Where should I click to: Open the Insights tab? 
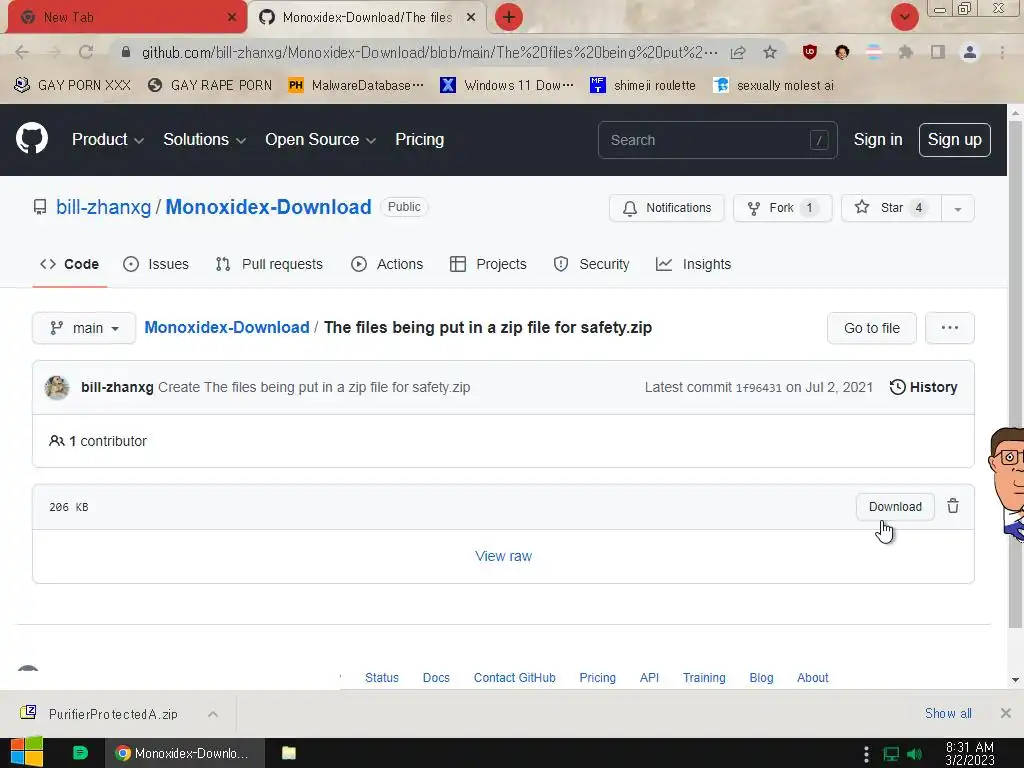[694, 264]
